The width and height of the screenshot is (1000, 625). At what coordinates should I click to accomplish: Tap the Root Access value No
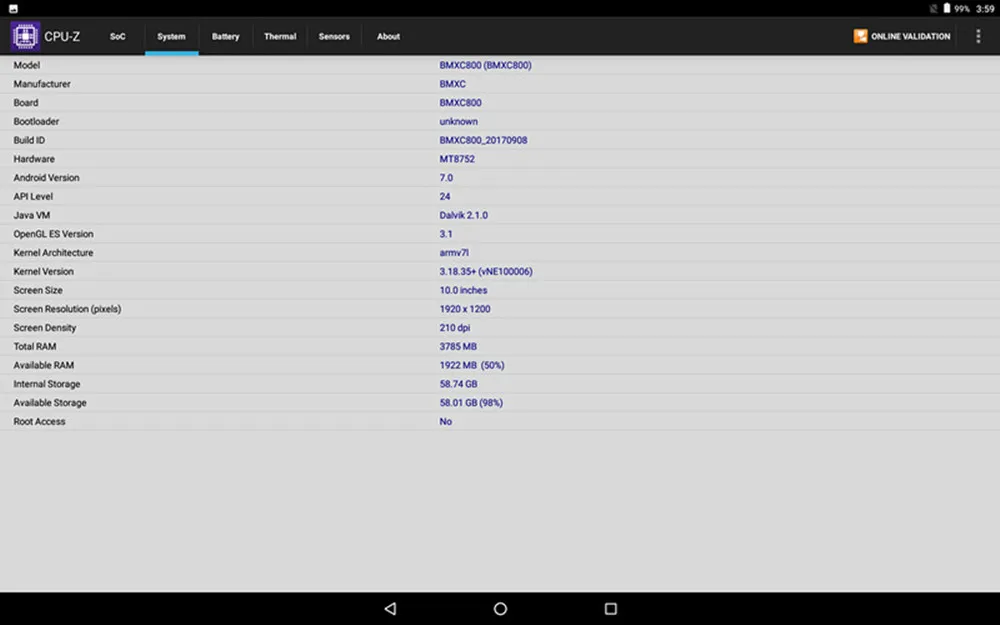445,422
